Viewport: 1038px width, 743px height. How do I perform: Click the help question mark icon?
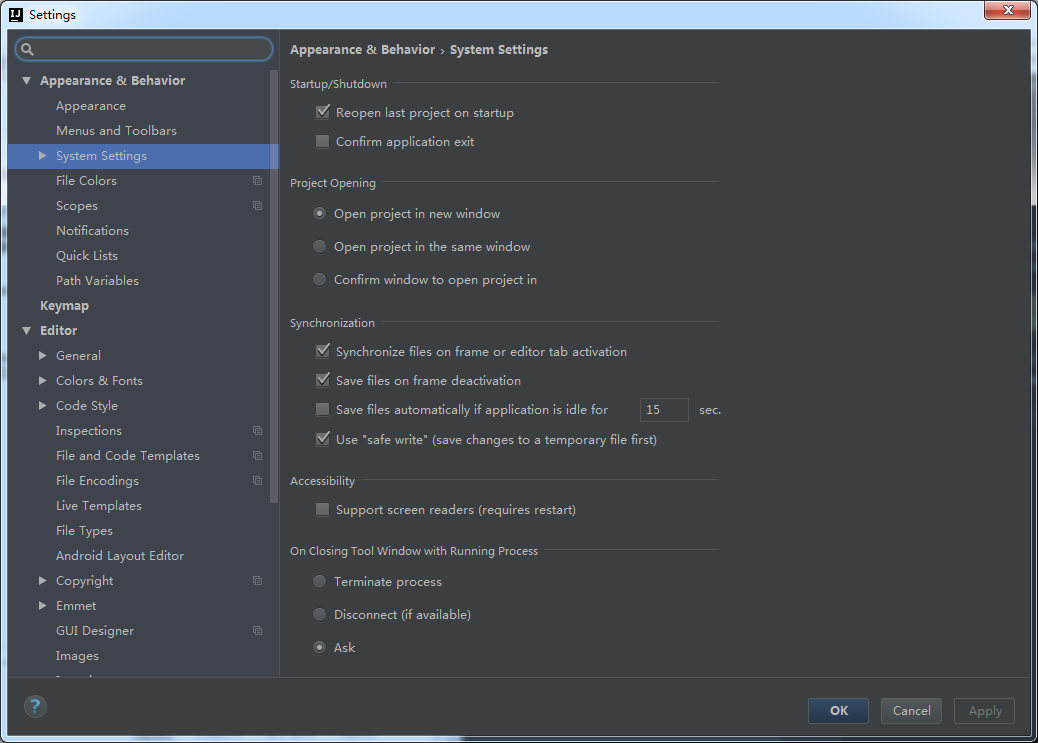pos(35,707)
